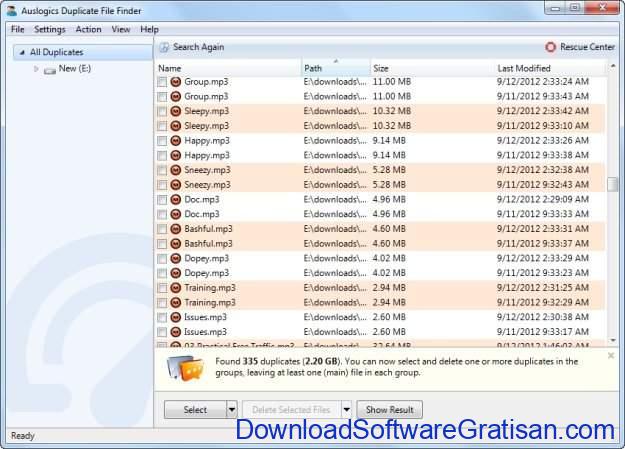
Task: Click the Search Again icon
Action: click(164, 47)
